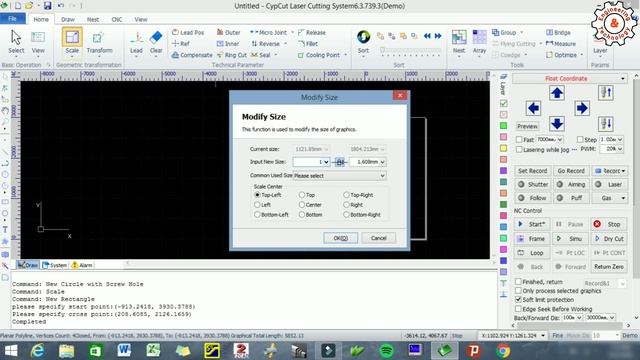Click the Compensate tool
This screenshot has height=360, width=640.
coord(192,55)
